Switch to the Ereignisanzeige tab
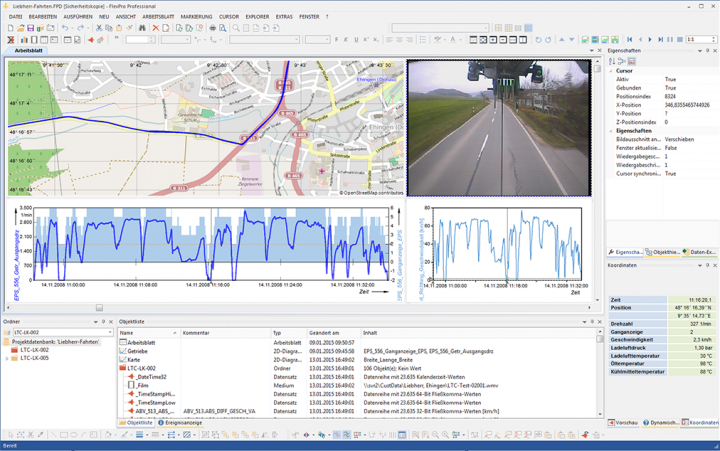The image size is (720, 451). [180, 423]
